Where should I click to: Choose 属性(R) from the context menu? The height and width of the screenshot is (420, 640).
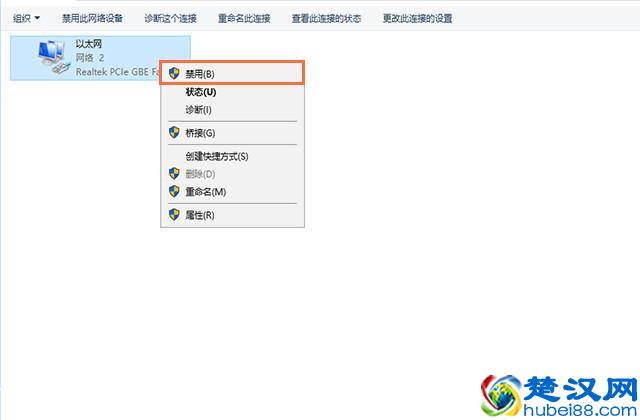click(232, 215)
